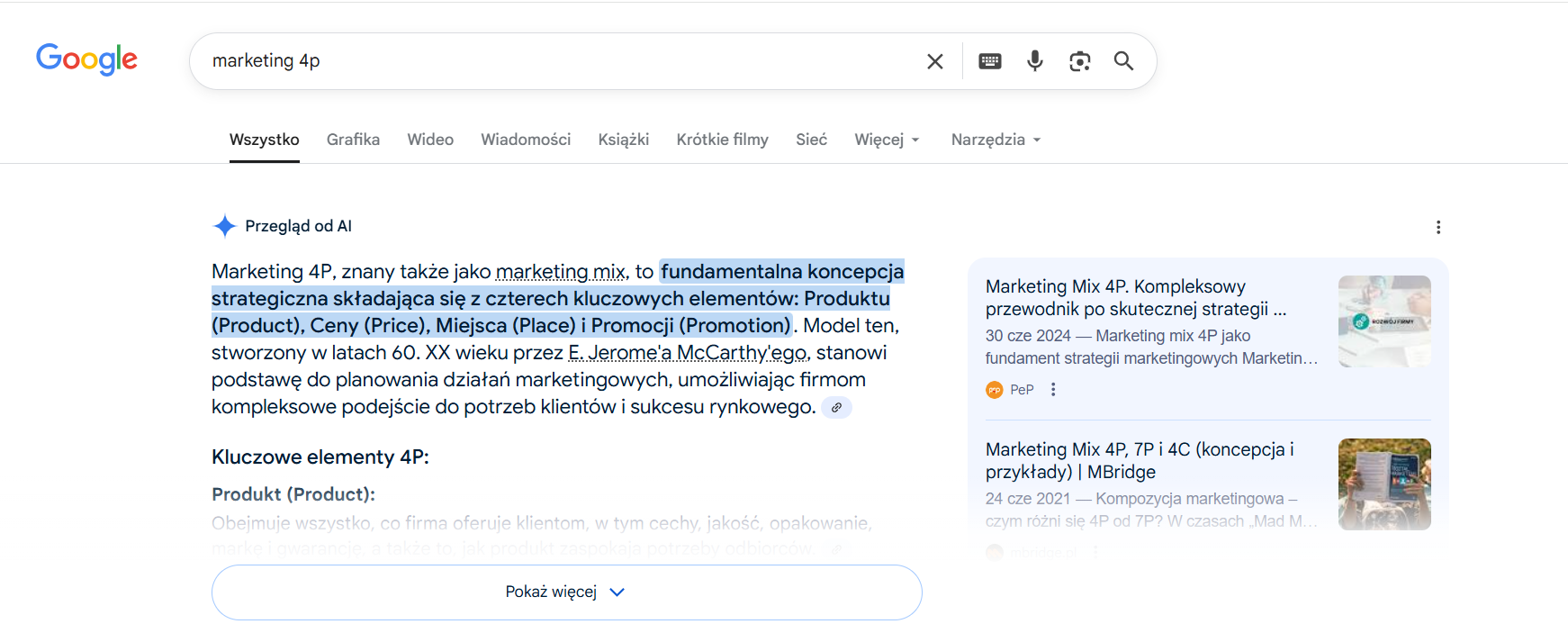This screenshot has height=642, width=1568.
Task: Start voice search with the microphone icon
Action: tap(1035, 60)
